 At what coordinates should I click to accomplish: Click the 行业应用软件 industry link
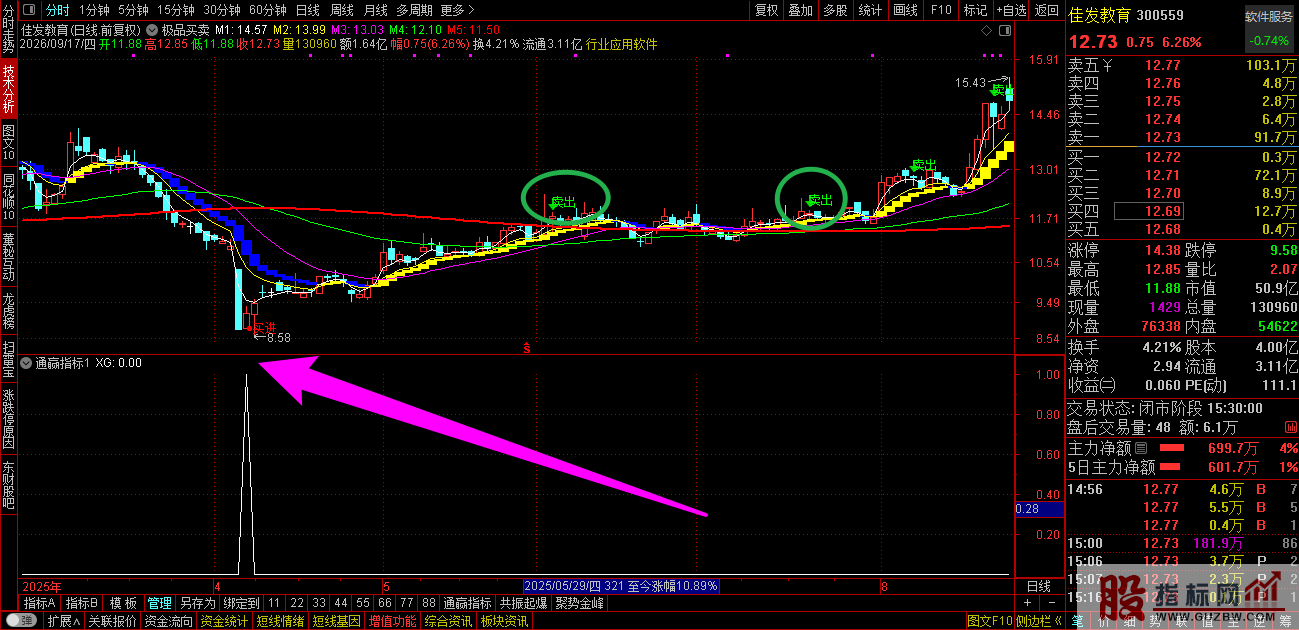(621, 44)
